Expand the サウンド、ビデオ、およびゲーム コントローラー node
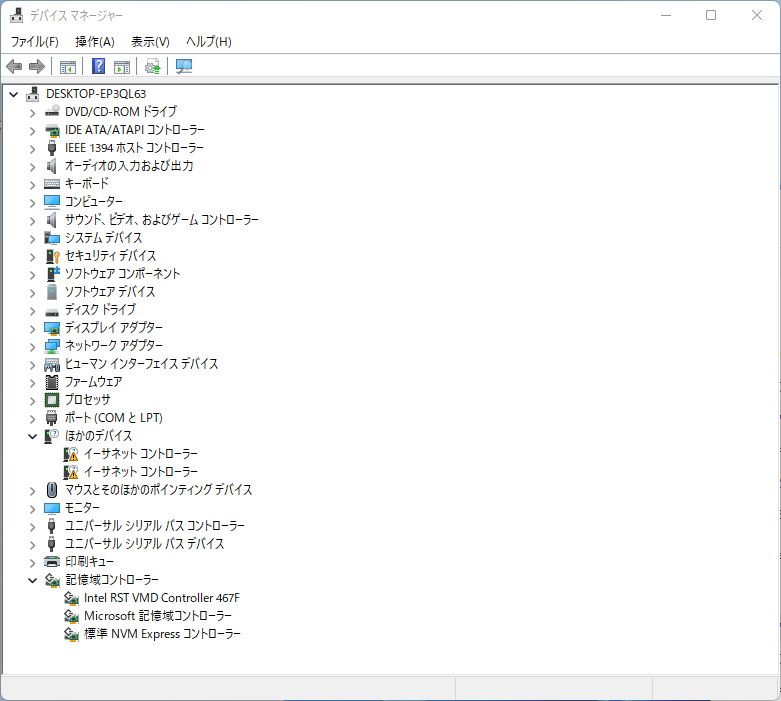The image size is (781, 701). [x=32, y=221]
